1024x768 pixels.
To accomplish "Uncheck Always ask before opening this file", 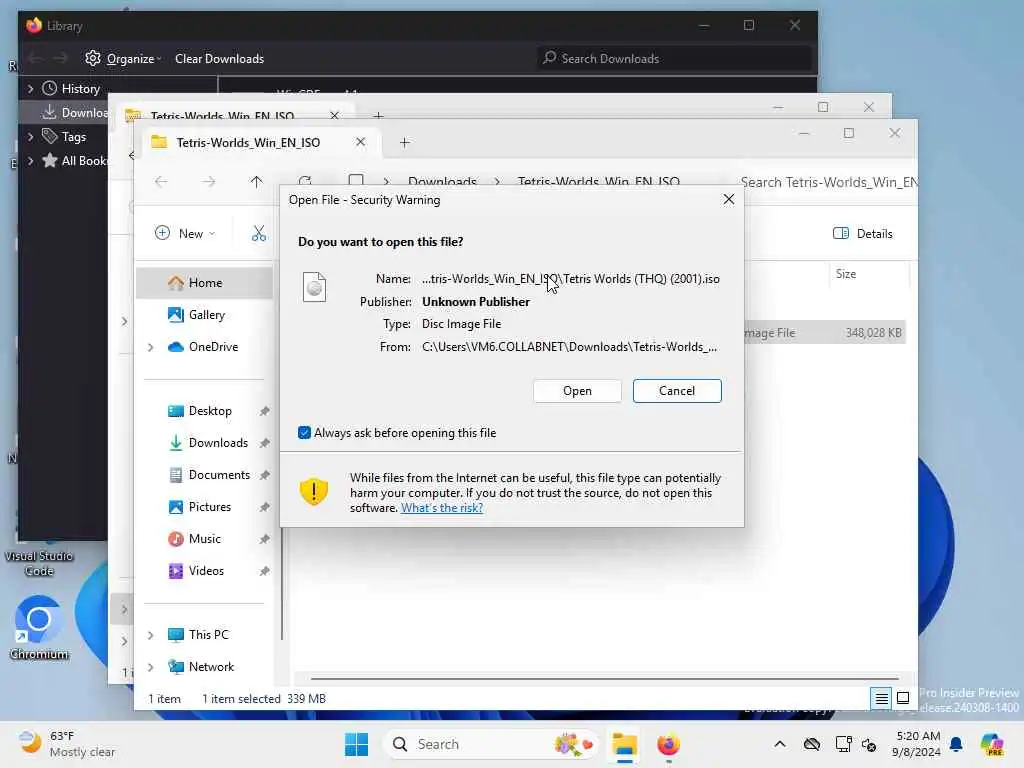I will pos(304,432).
